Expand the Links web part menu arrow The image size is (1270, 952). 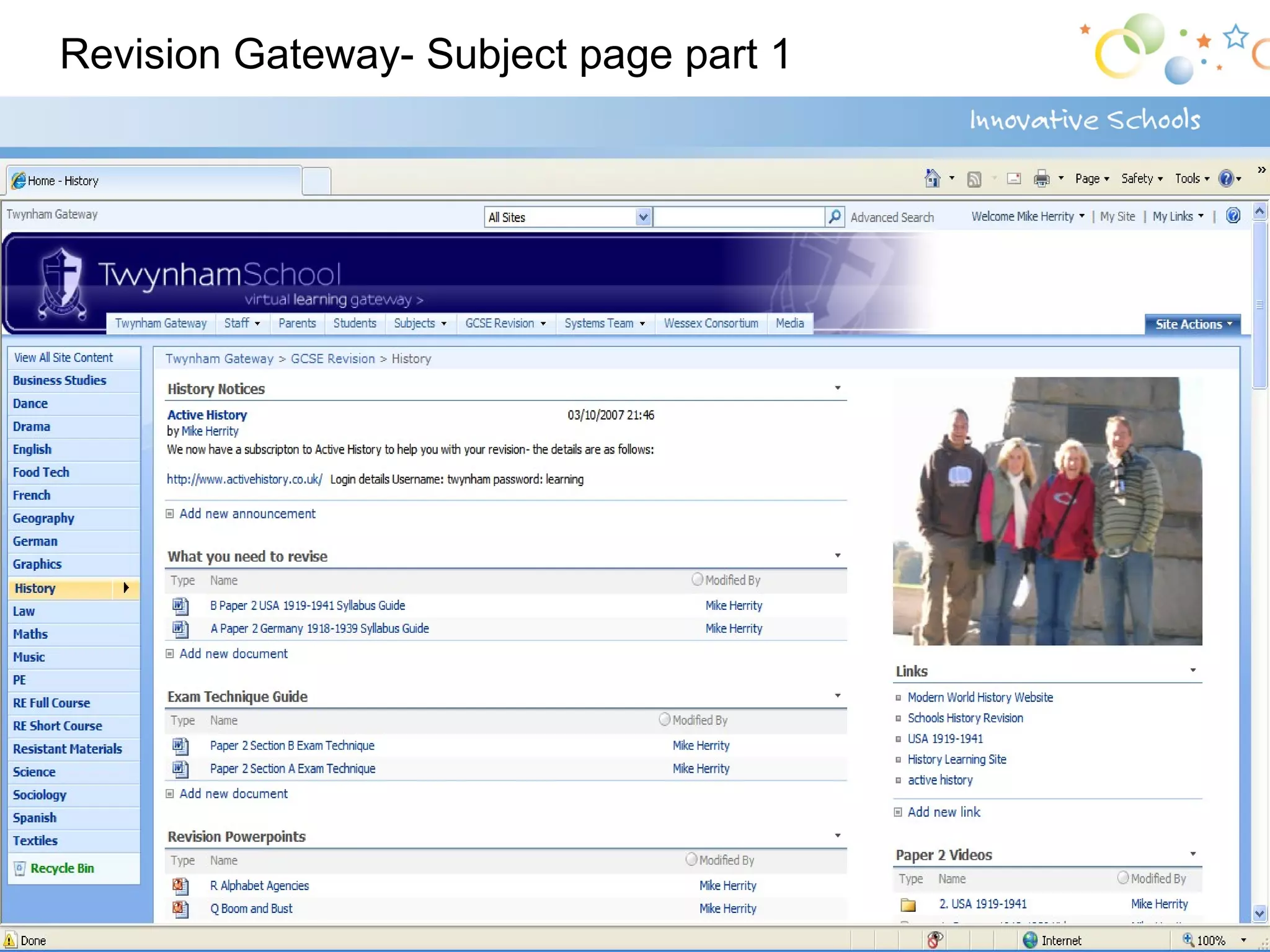click(1193, 670)
